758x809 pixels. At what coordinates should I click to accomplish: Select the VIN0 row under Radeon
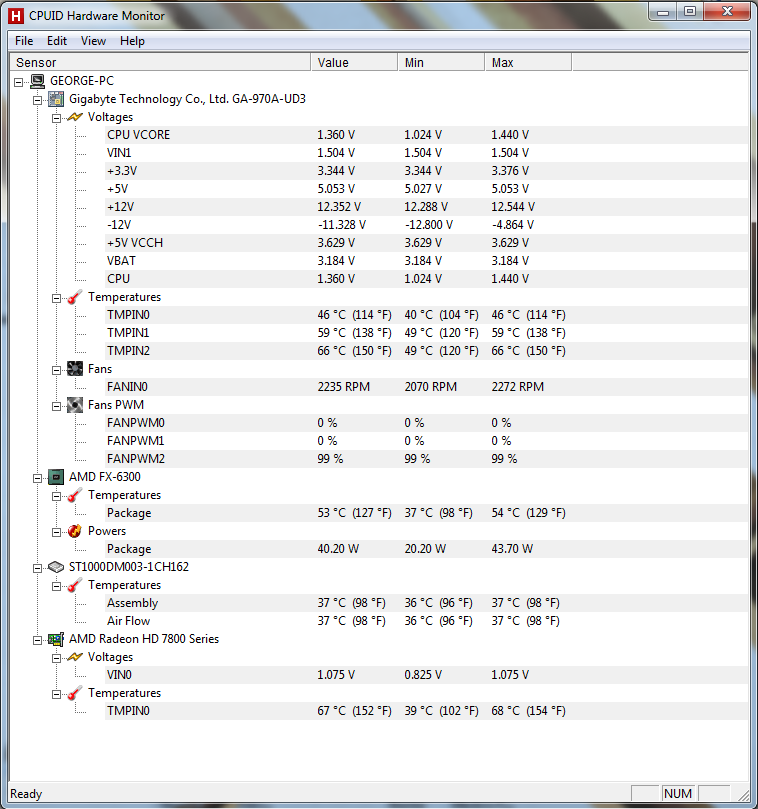427,675
